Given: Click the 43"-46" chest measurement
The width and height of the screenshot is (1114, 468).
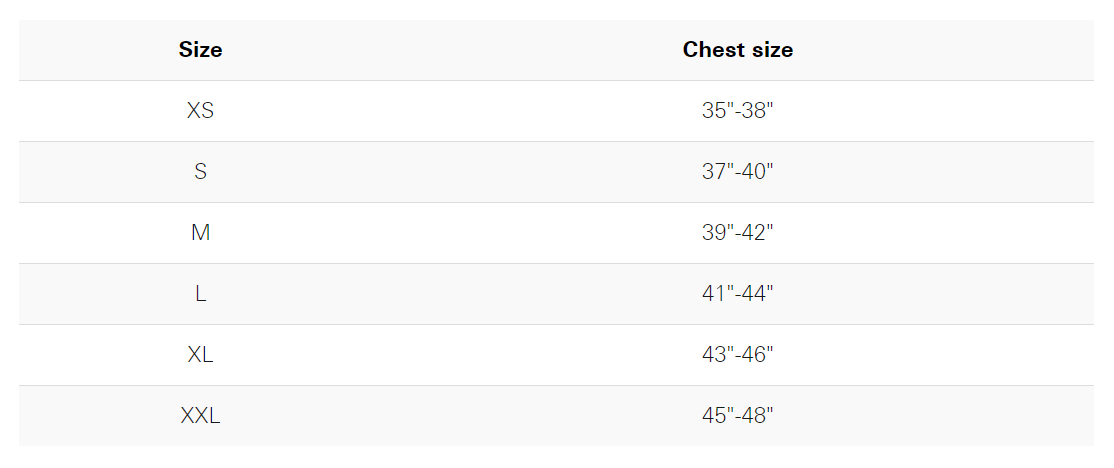Looking at the screenshot, I should click(737, 355).
